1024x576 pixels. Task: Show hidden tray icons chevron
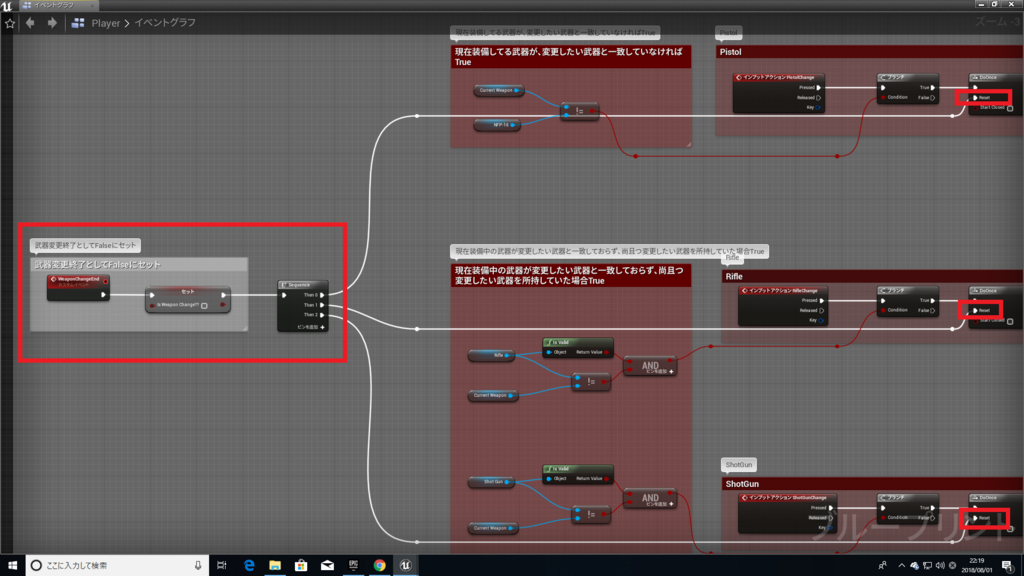click(901, 566)
